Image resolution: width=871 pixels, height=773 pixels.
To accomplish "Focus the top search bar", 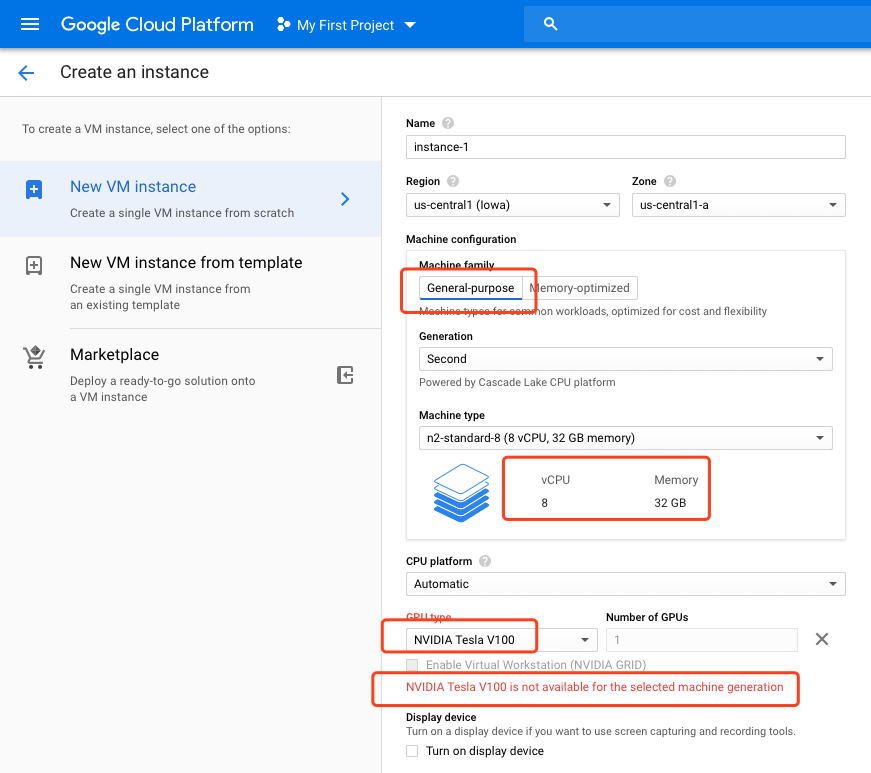I will (697, 24).
